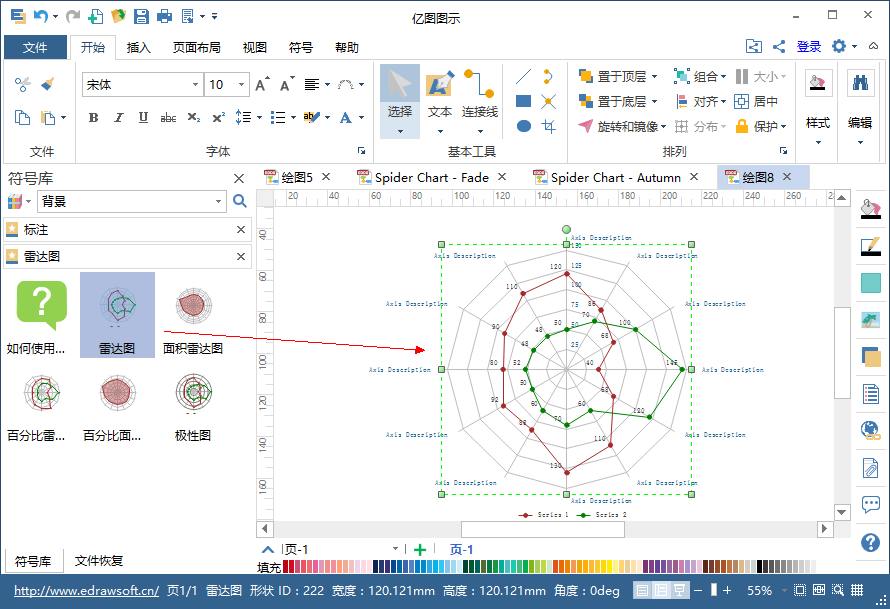Toggle the grid view icon in status bar
890x609 pixels.
pos(857,590)
